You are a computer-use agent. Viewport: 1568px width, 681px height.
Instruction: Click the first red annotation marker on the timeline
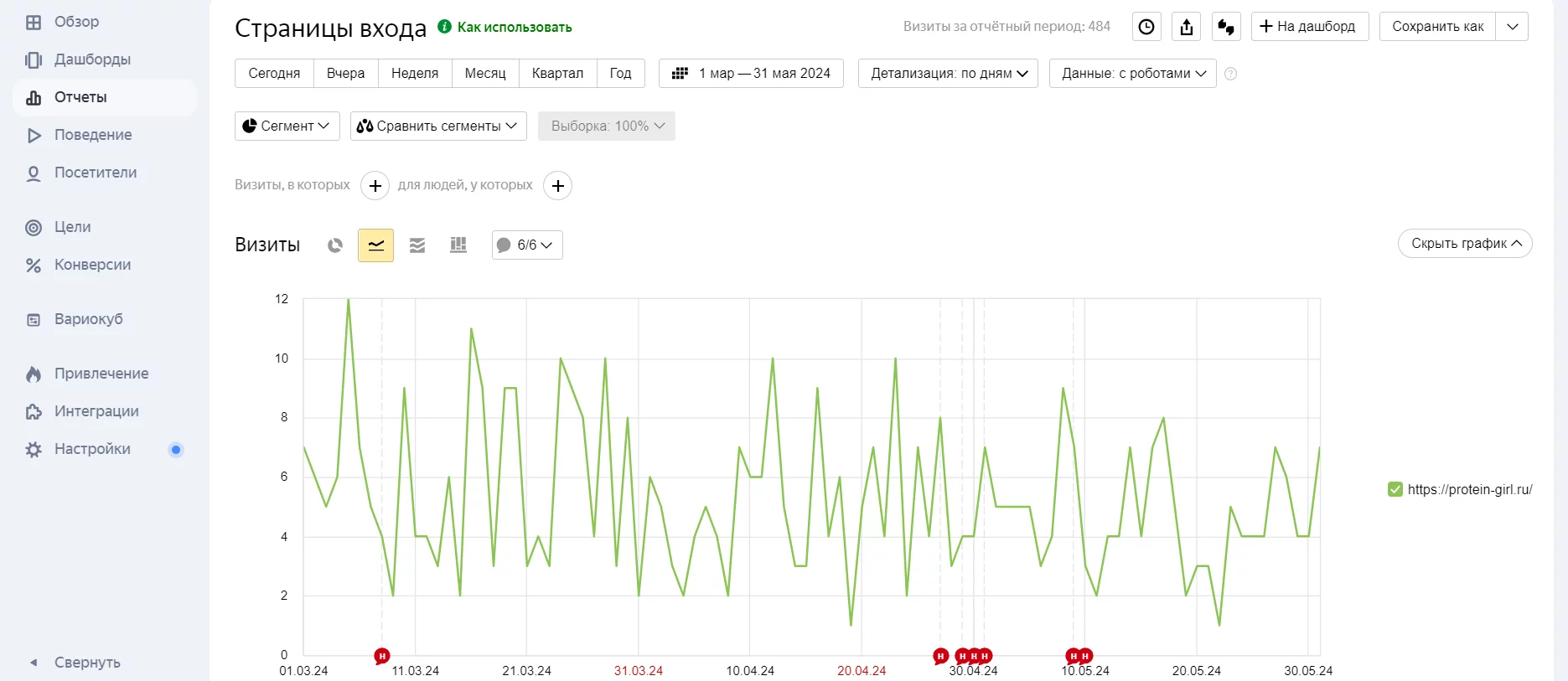click(x=382, y=656)
